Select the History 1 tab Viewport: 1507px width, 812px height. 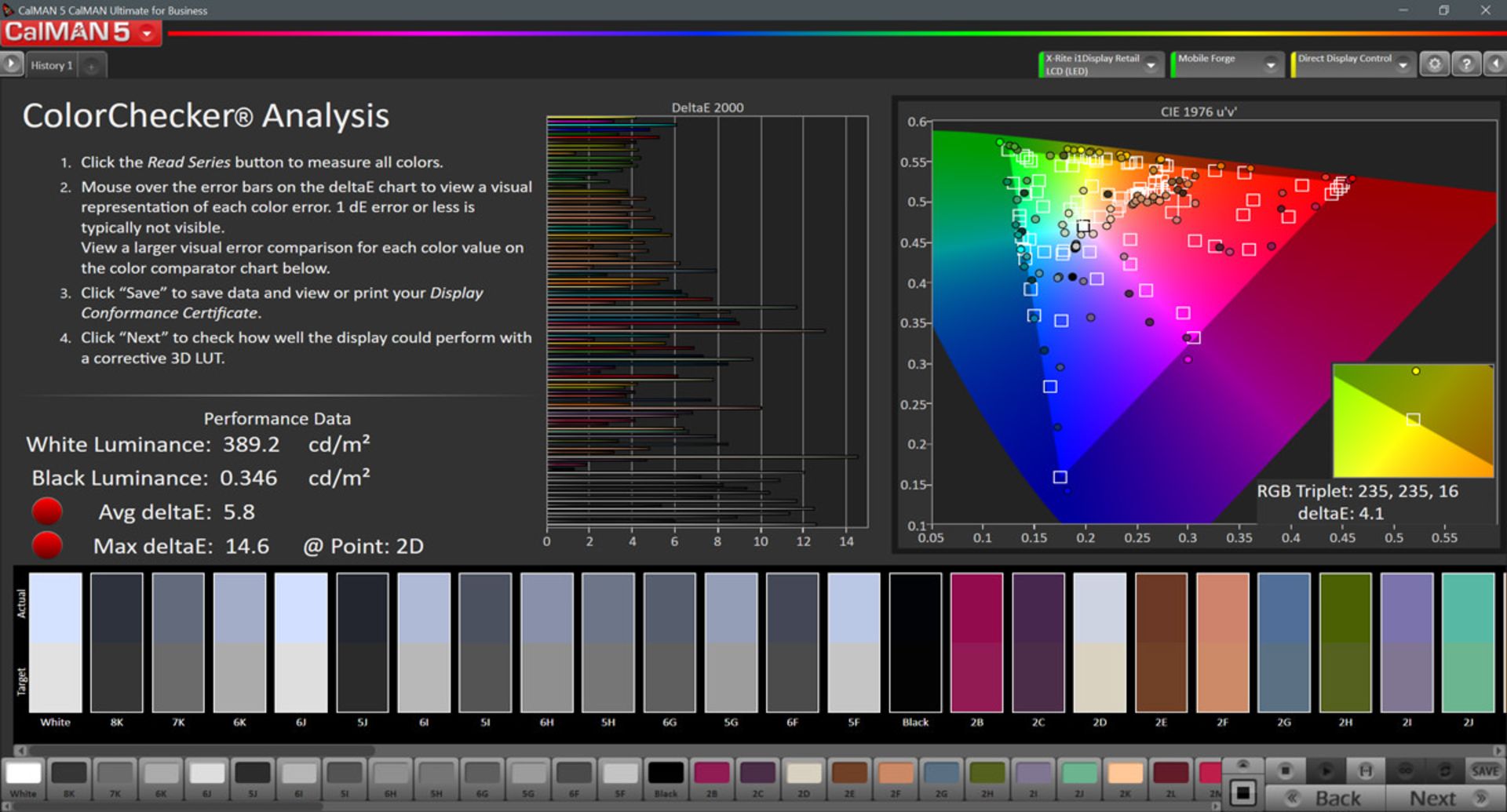pyautogui.click(x=52, y=65)
